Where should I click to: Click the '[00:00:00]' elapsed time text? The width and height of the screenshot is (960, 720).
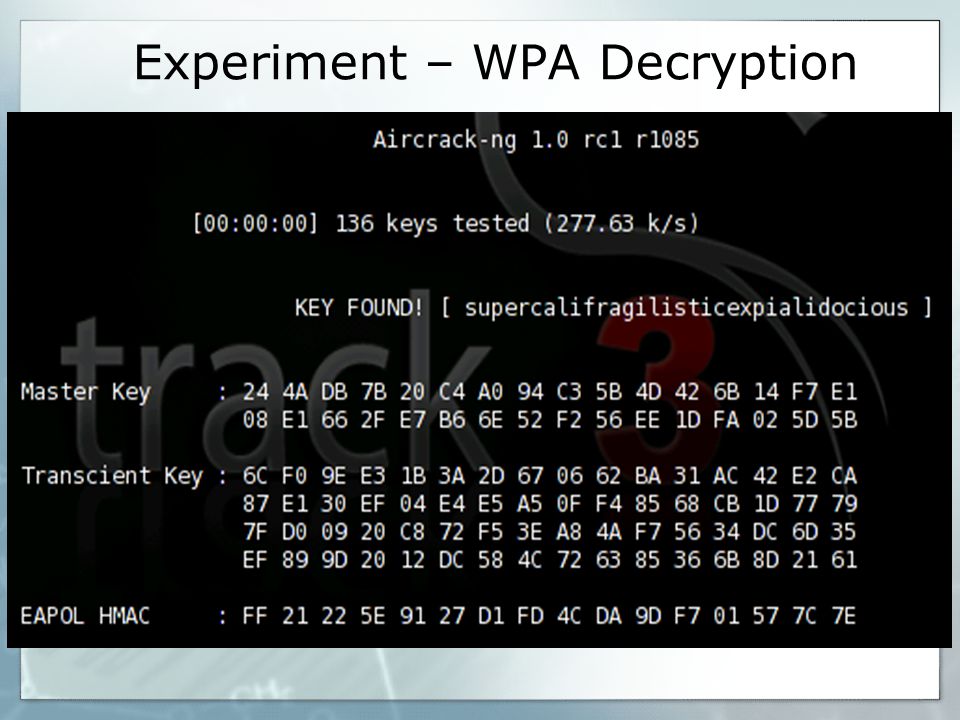tap(255, 223)
